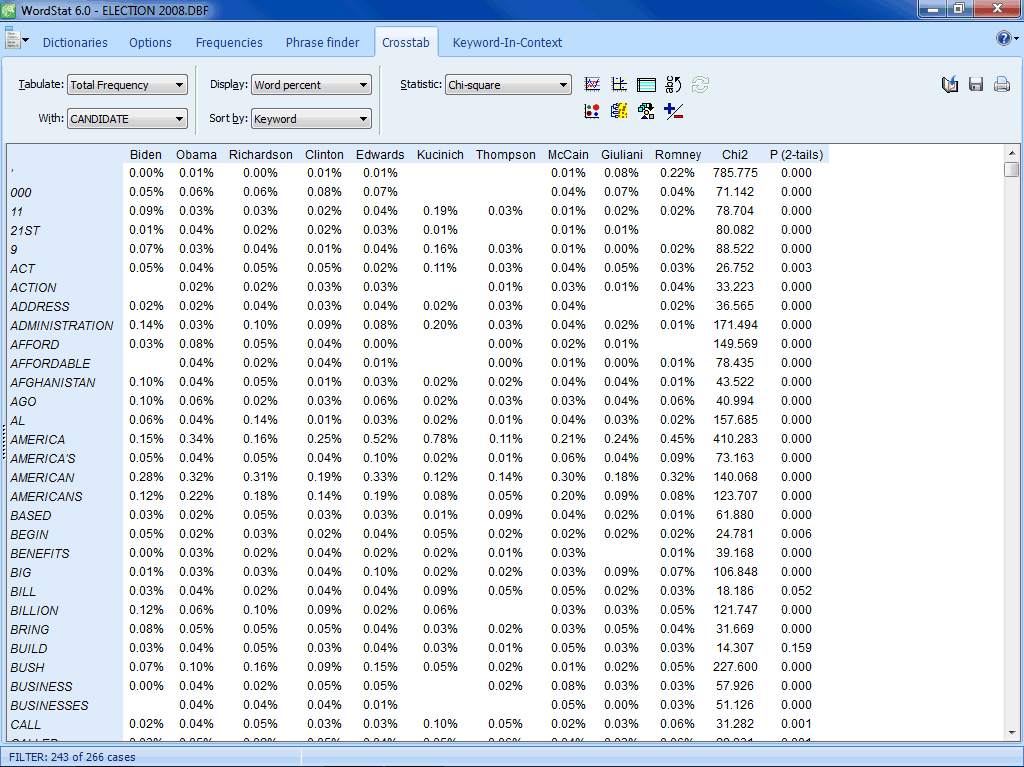The height and width of the screenshot is (767, 1024).
Task: Click the table view icon
Action: coord(646,85)
